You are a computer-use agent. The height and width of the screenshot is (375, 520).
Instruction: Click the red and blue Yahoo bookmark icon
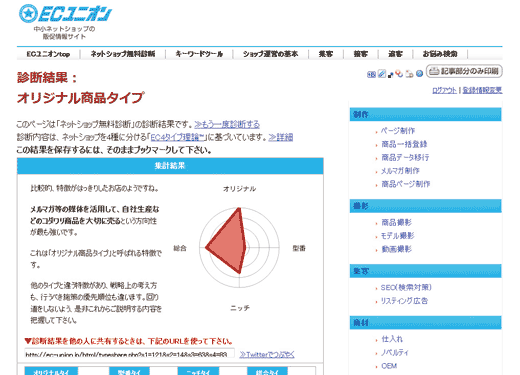point(399,74)
